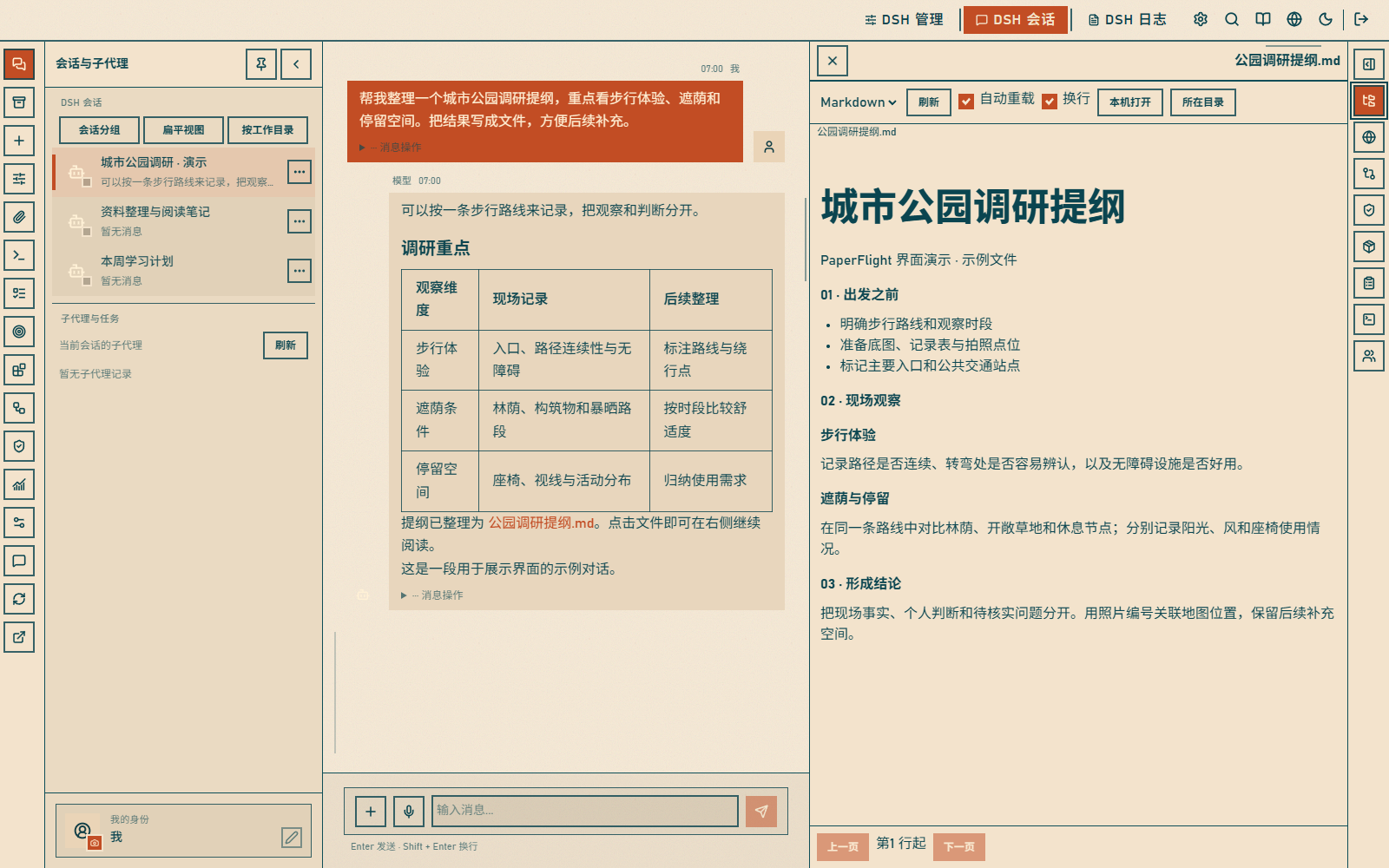Open the Markdown format dropdown
Screen dimensions: 1389x868
click(858, 102)
